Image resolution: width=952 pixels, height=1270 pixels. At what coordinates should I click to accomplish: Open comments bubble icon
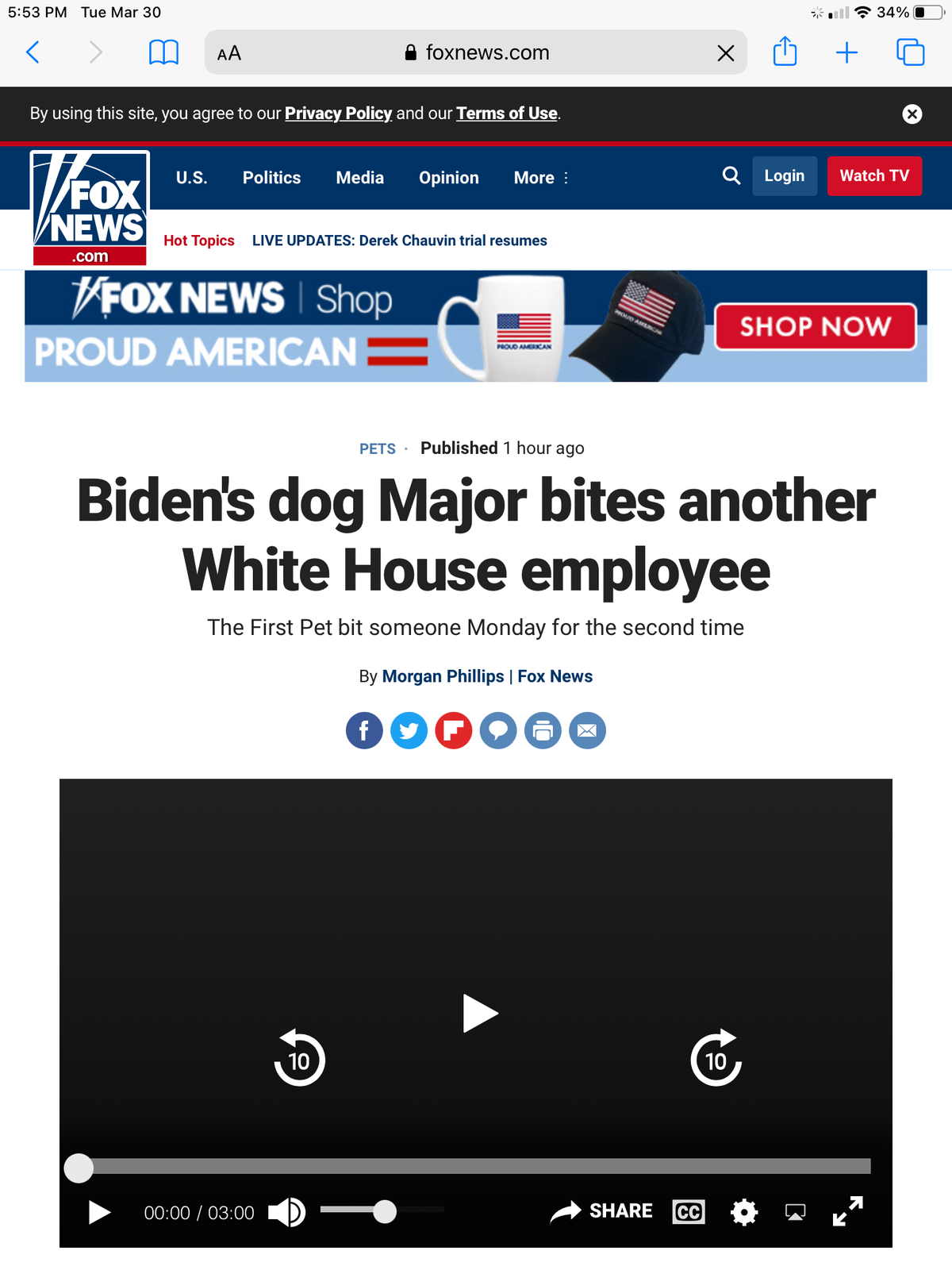click(498, 730)
